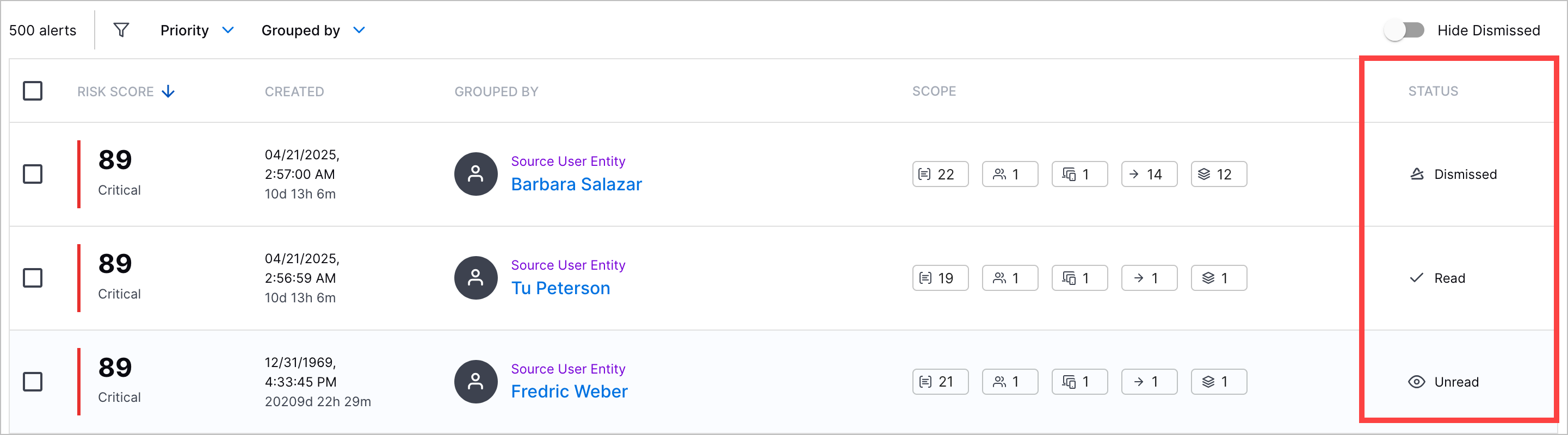Click Barbara Salazar's user avatar icon
Screen dimensions: 1568x435
point(476,174)
